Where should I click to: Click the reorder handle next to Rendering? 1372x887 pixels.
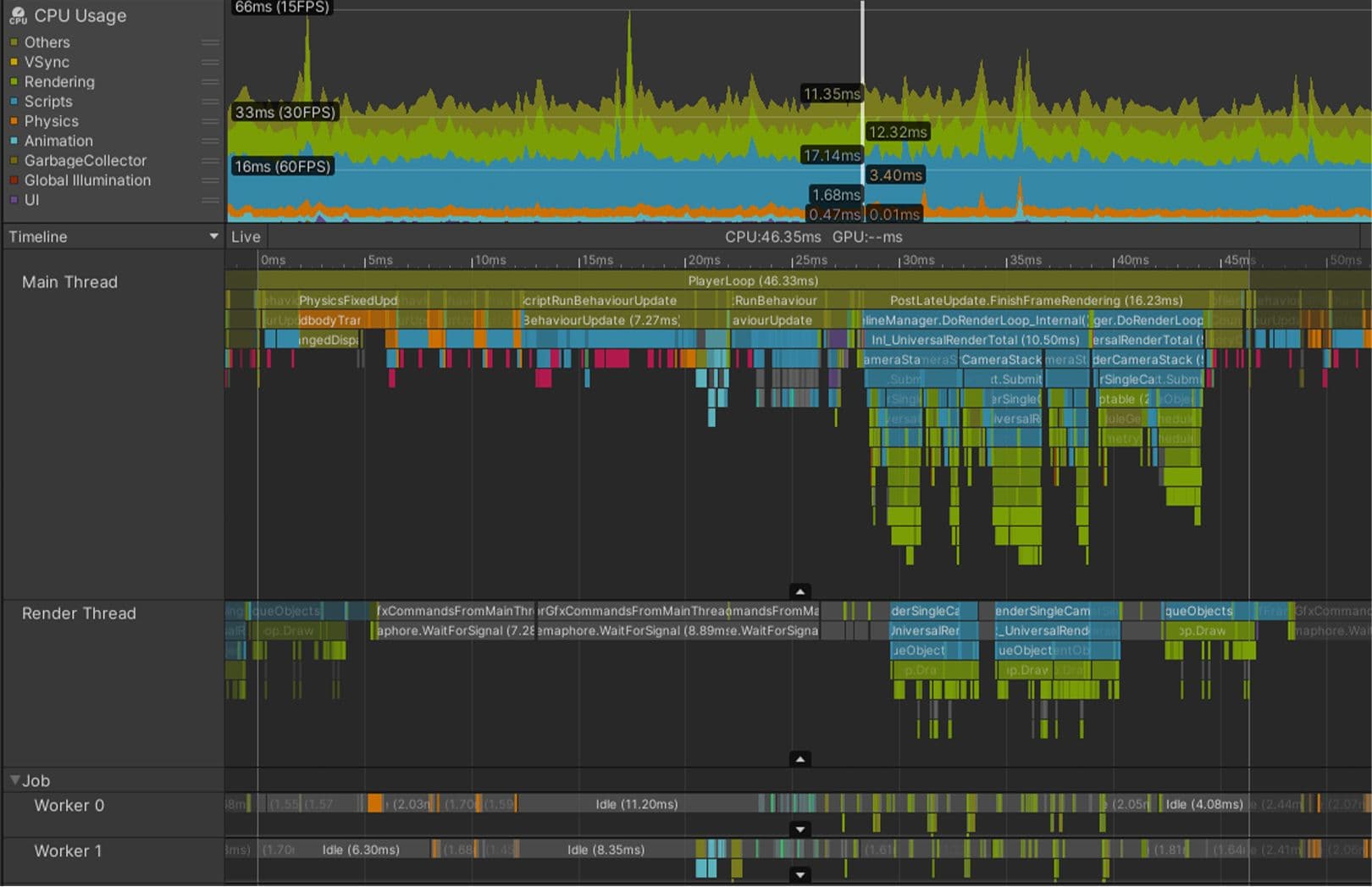coord(211,80)
